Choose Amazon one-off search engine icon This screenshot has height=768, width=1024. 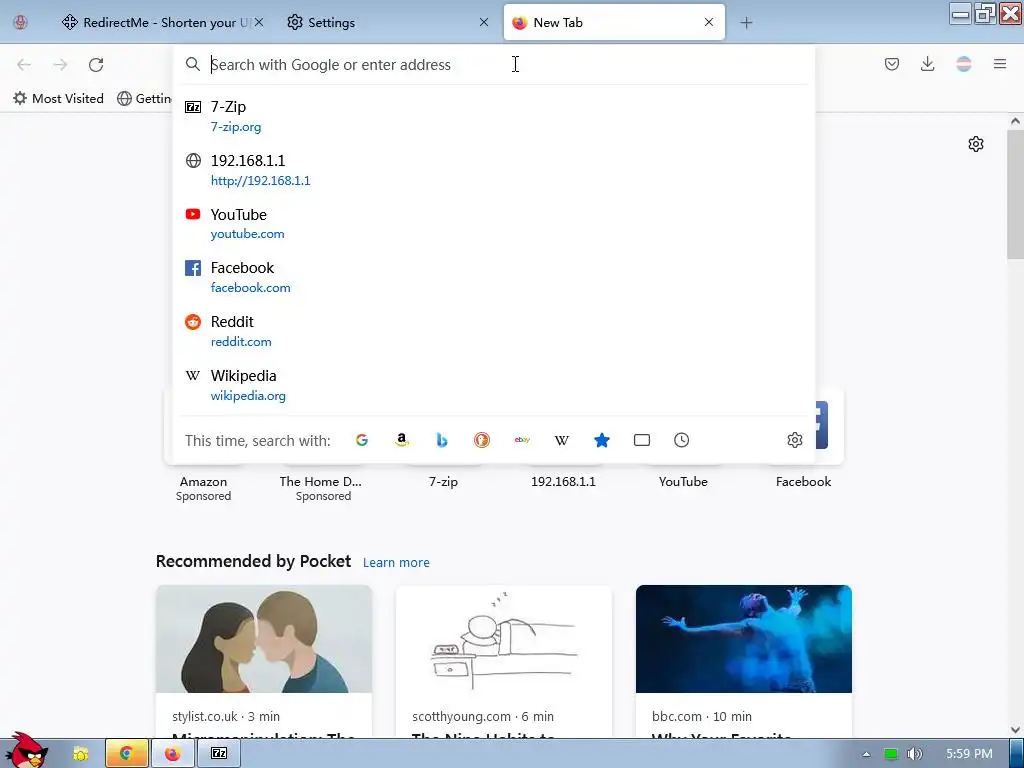pyautogui.click(x=402, y=440)
